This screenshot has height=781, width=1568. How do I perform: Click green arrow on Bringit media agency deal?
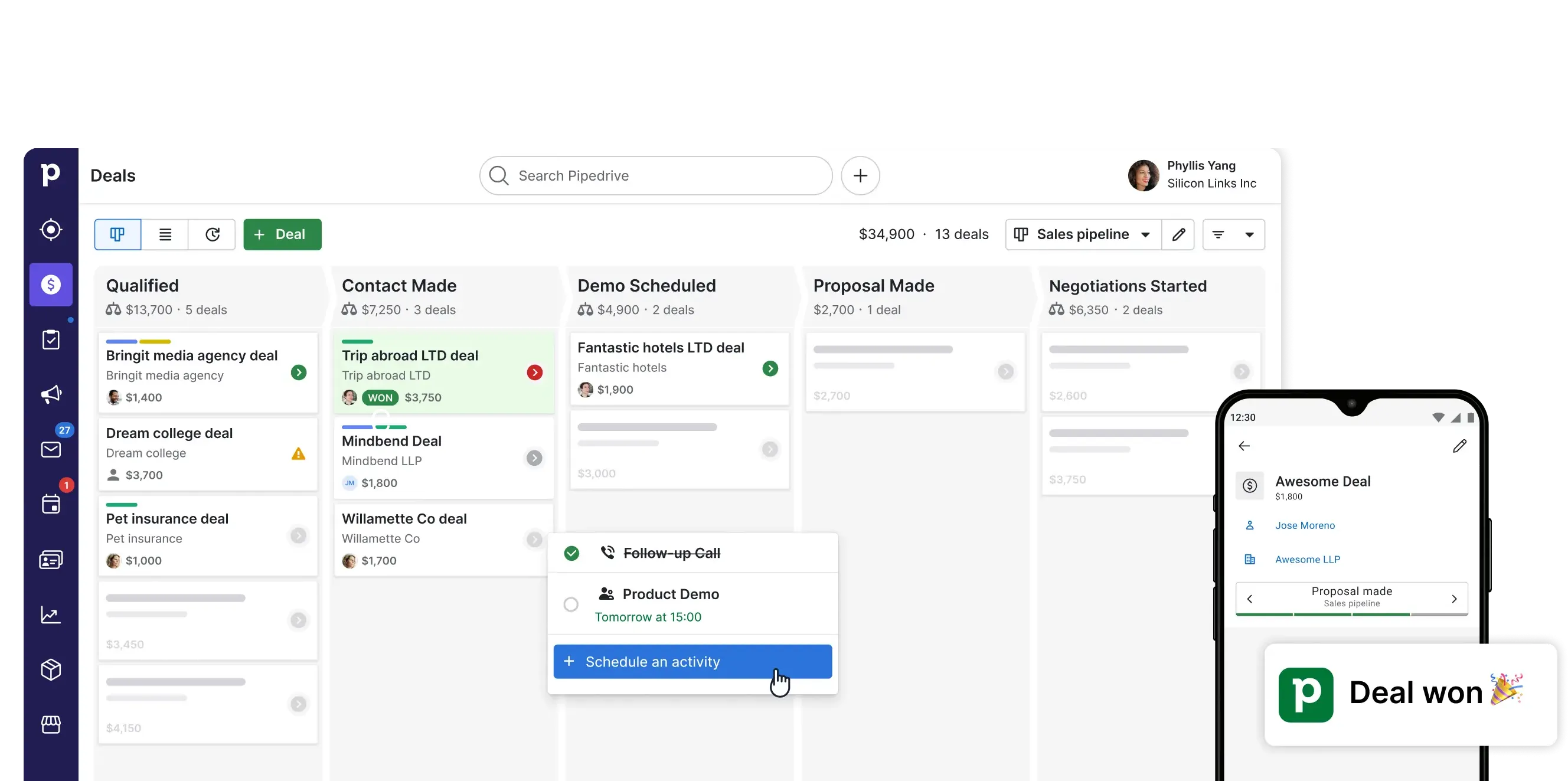(298, 372)
